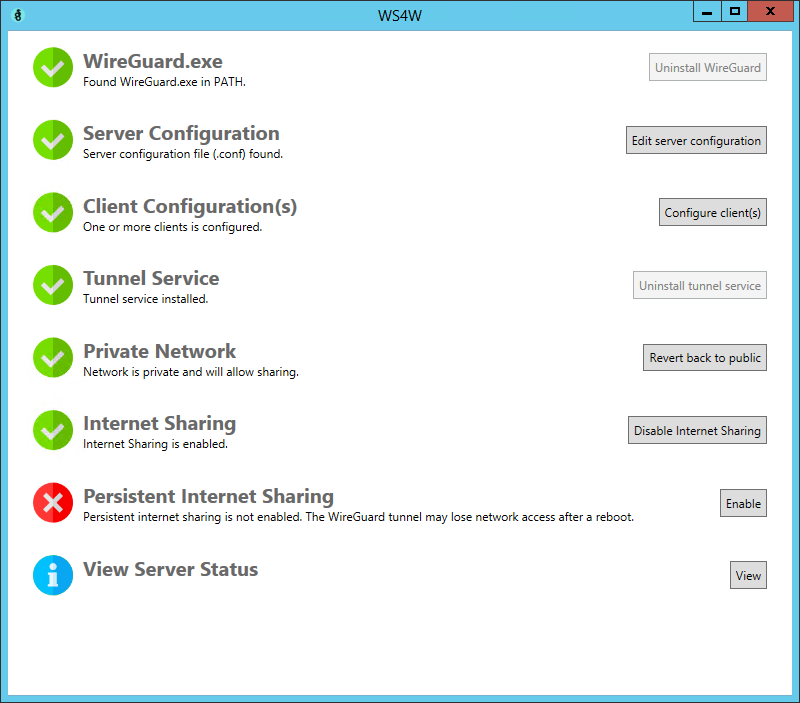Click the Internet Sharing heading

pos(160,424)
